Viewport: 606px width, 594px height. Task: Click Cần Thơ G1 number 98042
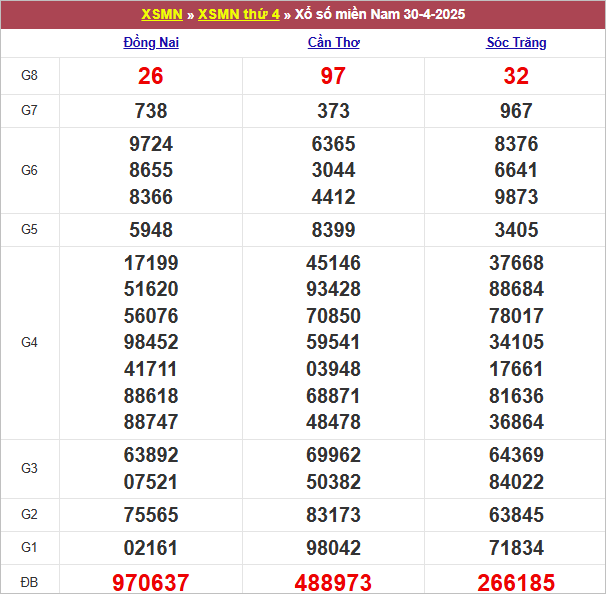click(x=334, y=548)
